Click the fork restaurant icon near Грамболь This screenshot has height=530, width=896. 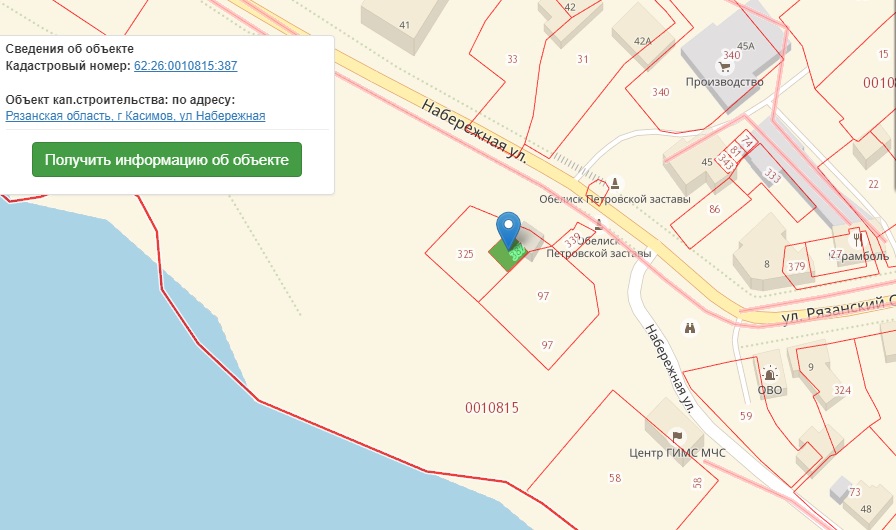point(857,238)
